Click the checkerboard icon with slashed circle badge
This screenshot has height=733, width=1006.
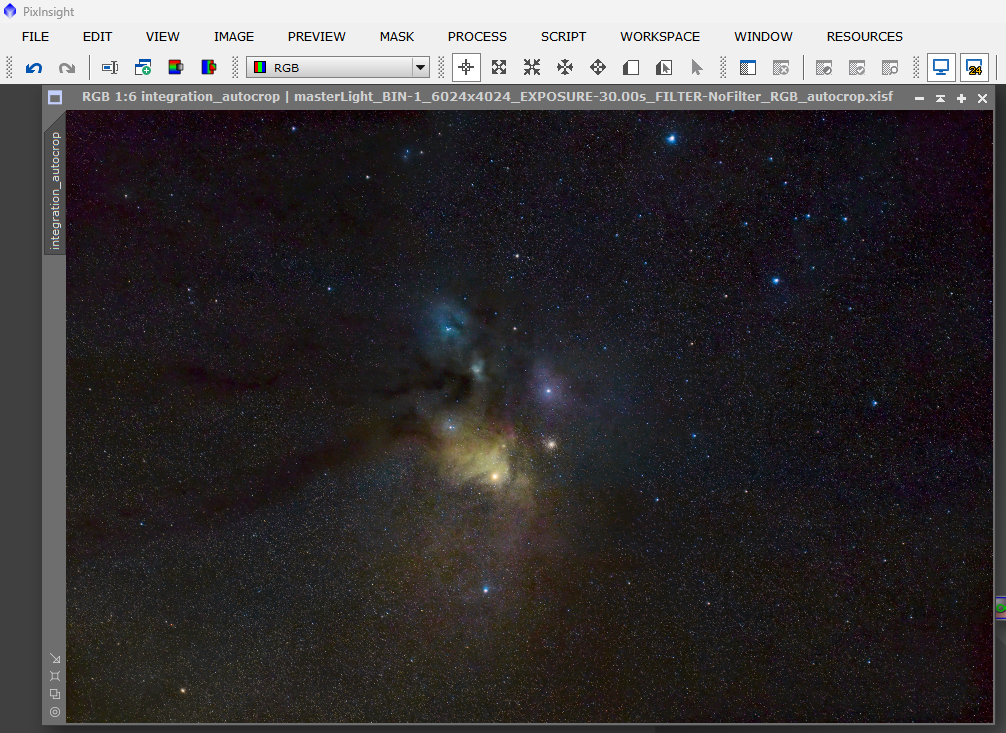824,67
